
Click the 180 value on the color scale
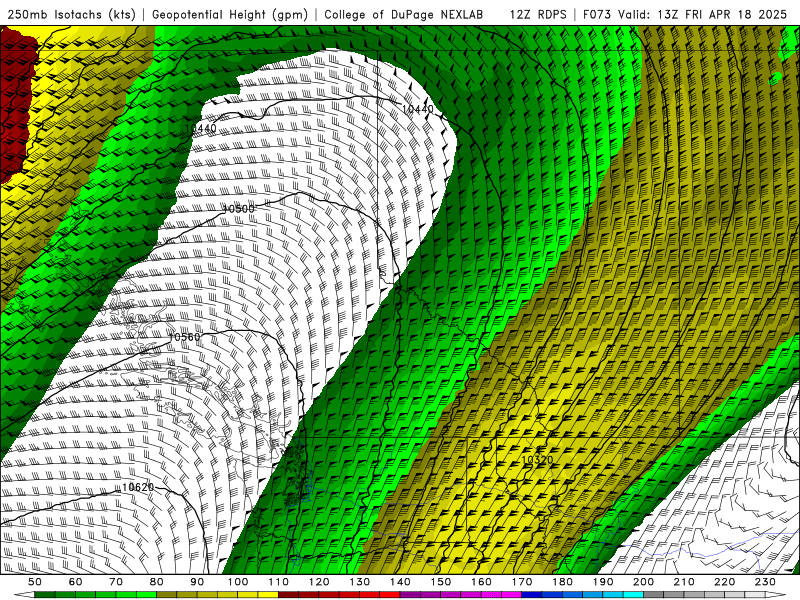[562, 582]
